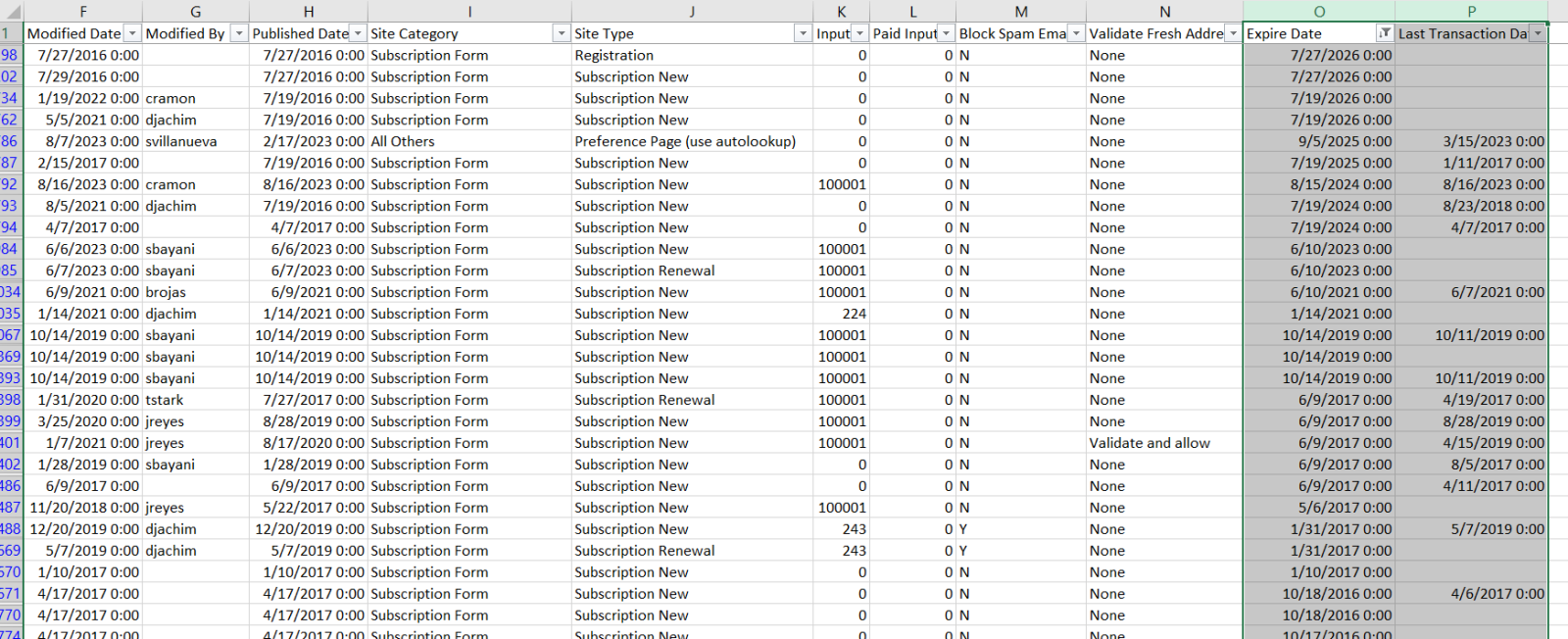This screenshot has height=639, width=1568.
Task: Open the Last Transaction Date filter arrow
Action: (1538, 33)
